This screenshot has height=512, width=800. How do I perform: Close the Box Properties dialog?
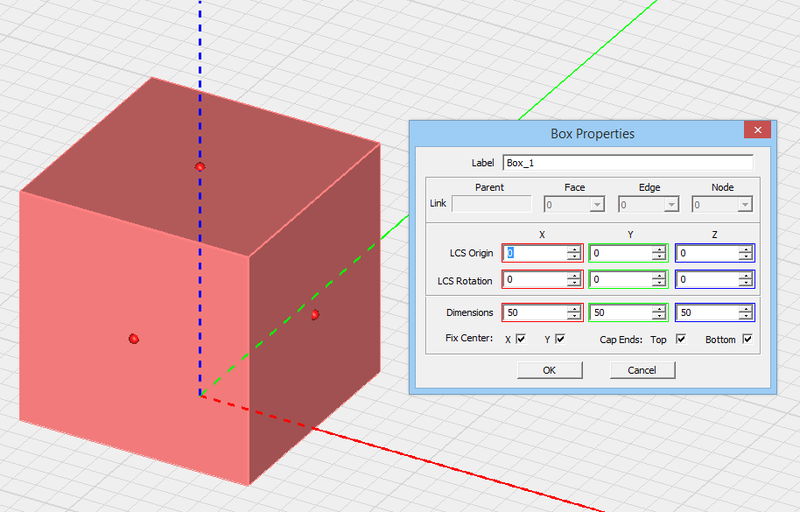click(x=757, y=132)
